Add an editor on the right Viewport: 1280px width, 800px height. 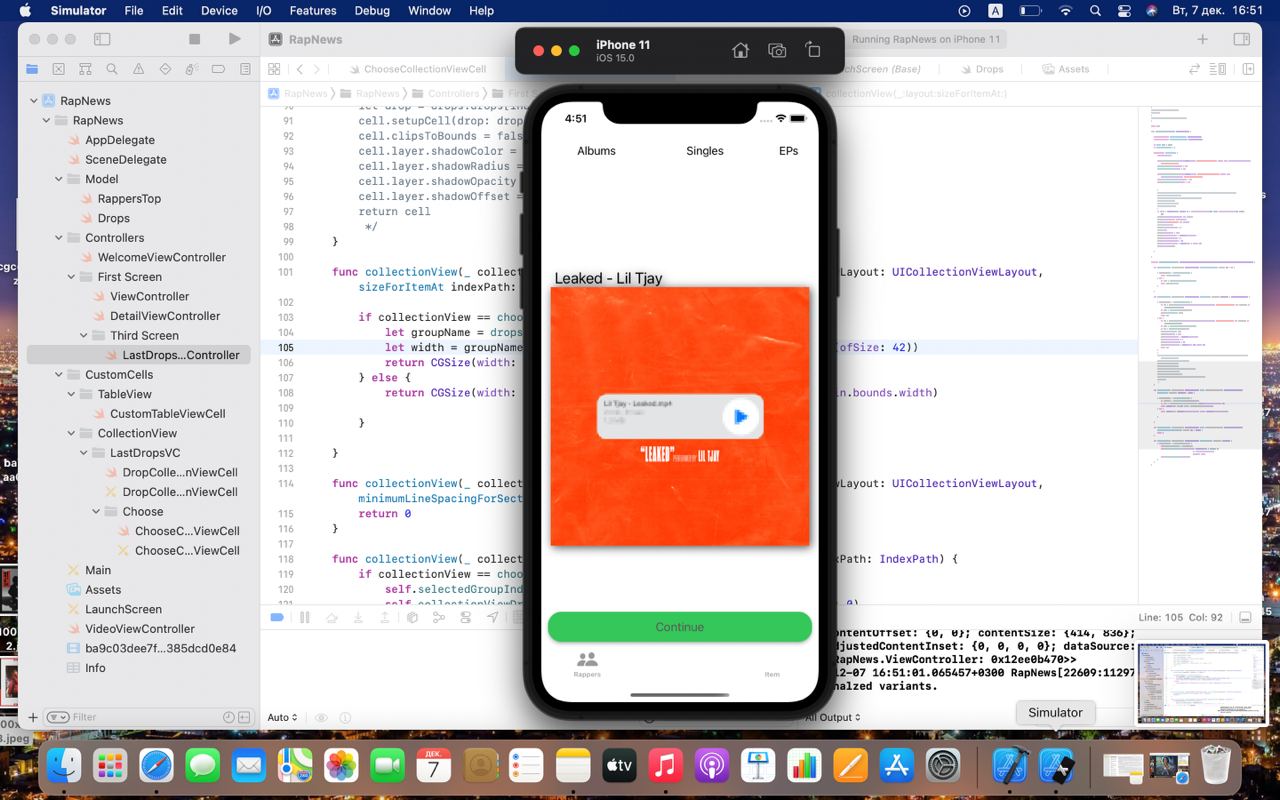[x=1247, y=69]
